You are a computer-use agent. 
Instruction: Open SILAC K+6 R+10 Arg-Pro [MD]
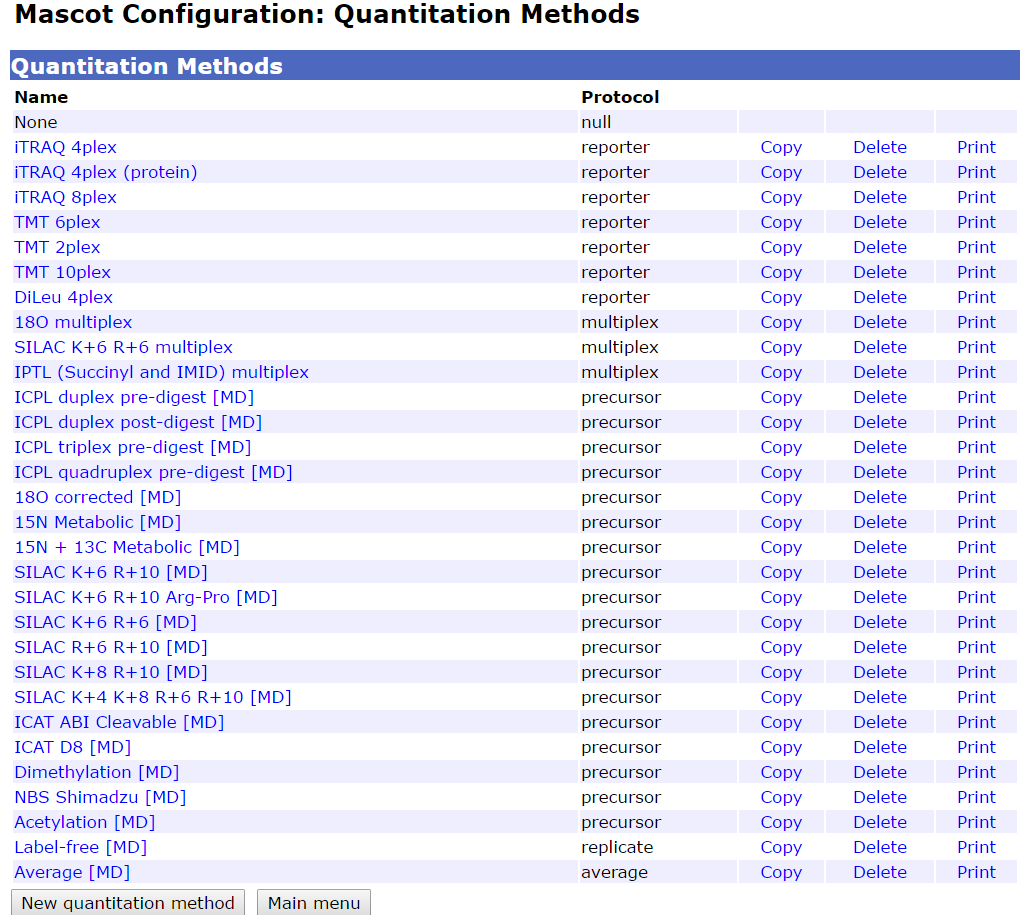(146, 597)
